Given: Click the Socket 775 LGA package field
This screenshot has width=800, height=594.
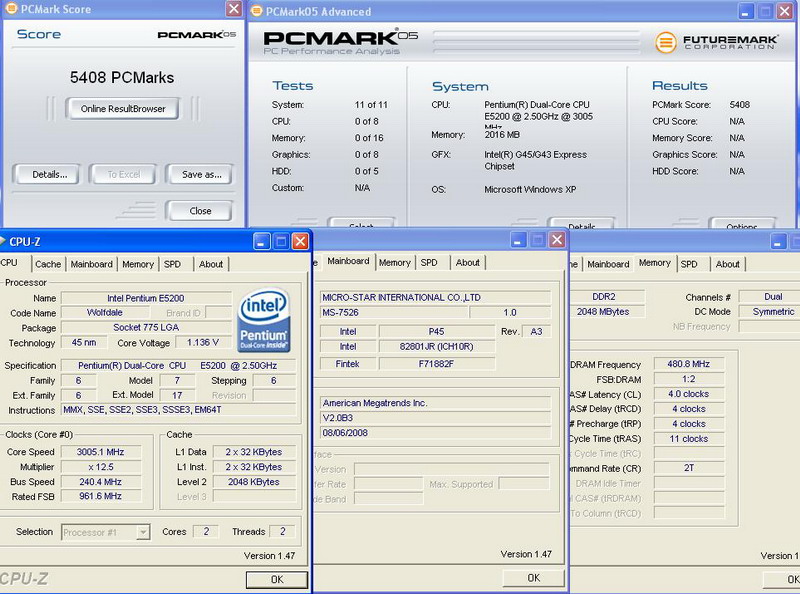Looking at the screenshot, I should pyautogui.click(x=146, y=328).
